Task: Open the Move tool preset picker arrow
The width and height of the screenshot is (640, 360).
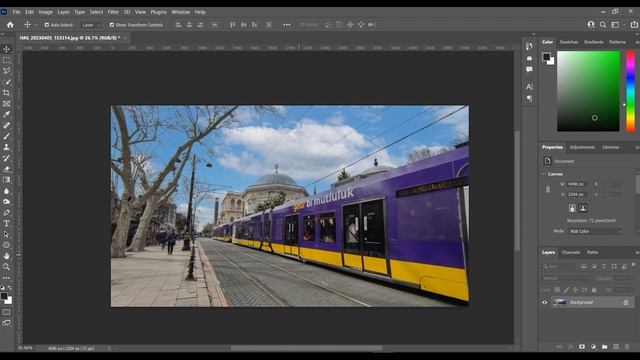Action: coord(36,25)
